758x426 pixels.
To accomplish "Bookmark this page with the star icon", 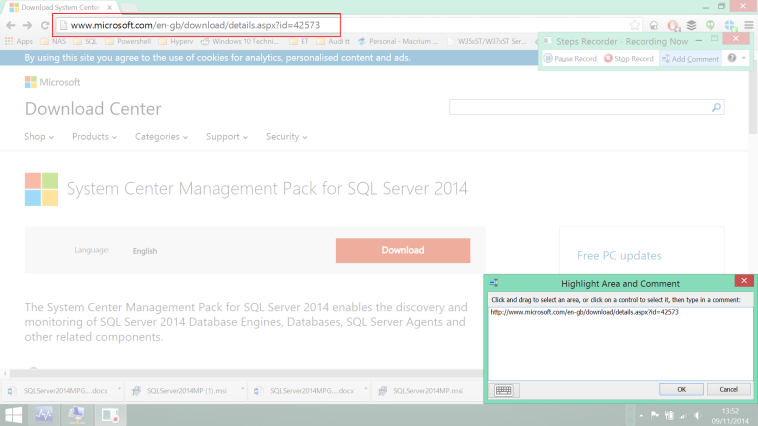I will pyautogui.click(x=634, y=24).
